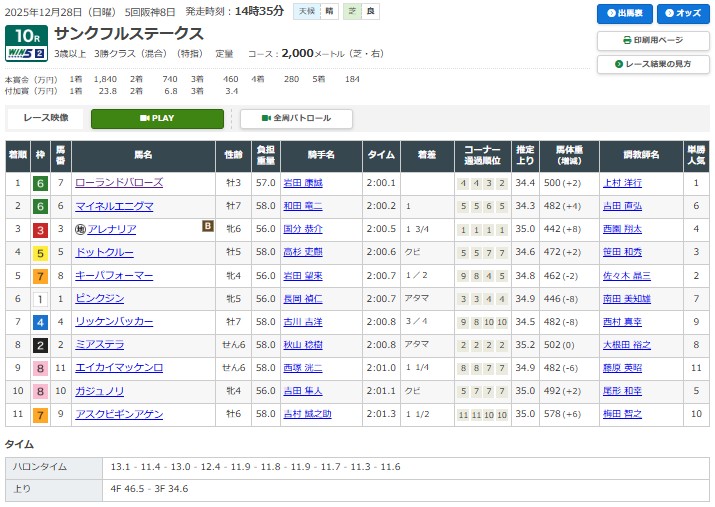Screen dimensions: 715x507
Task: Open horse page for ローランドバローズ
Action: [119, 183]
